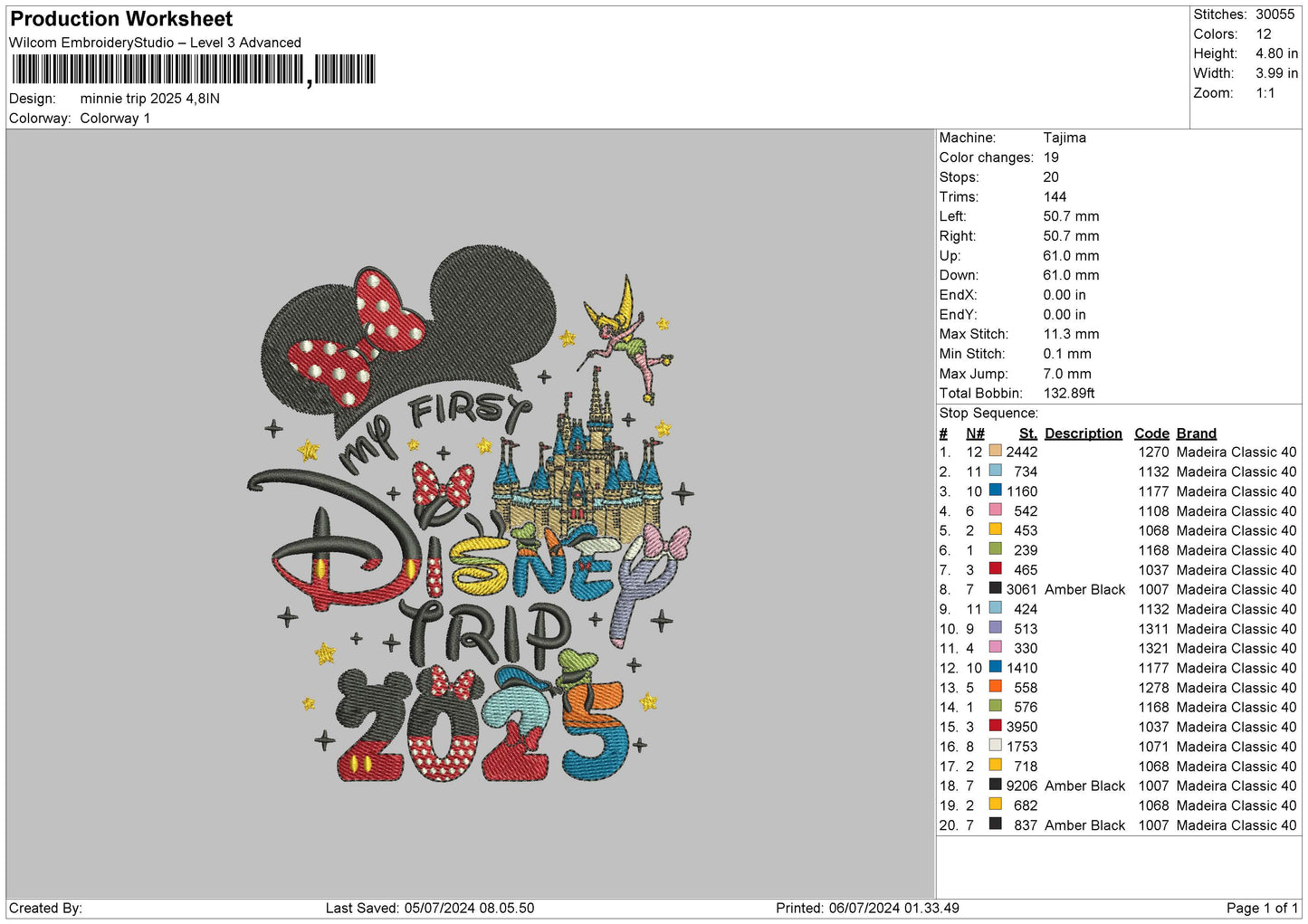Click the Production Worksheet title
Screen dimensions: 1308x924
pyautogui.click(x=121, y=19)
